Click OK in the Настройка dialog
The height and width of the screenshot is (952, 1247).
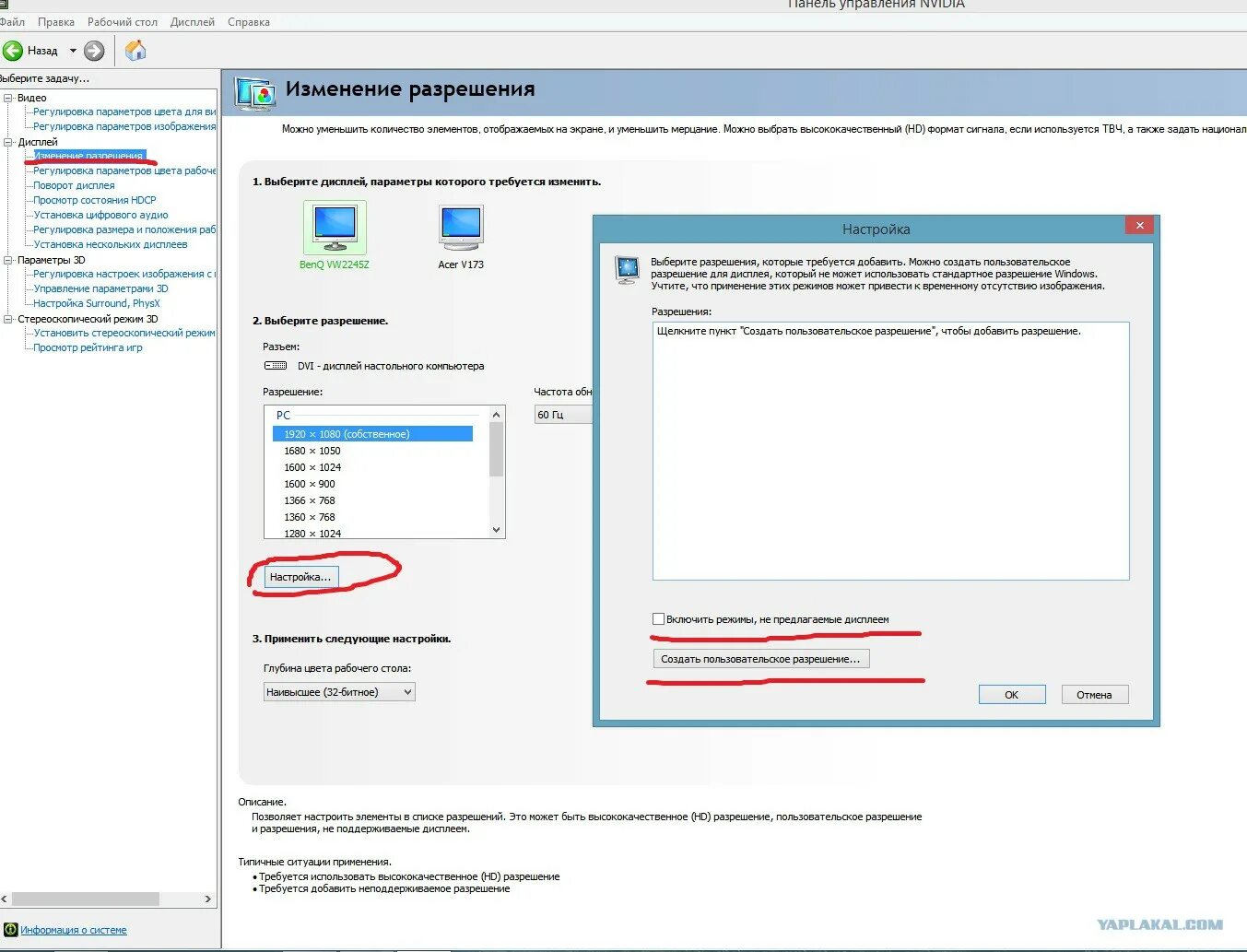coord(1012,695)
